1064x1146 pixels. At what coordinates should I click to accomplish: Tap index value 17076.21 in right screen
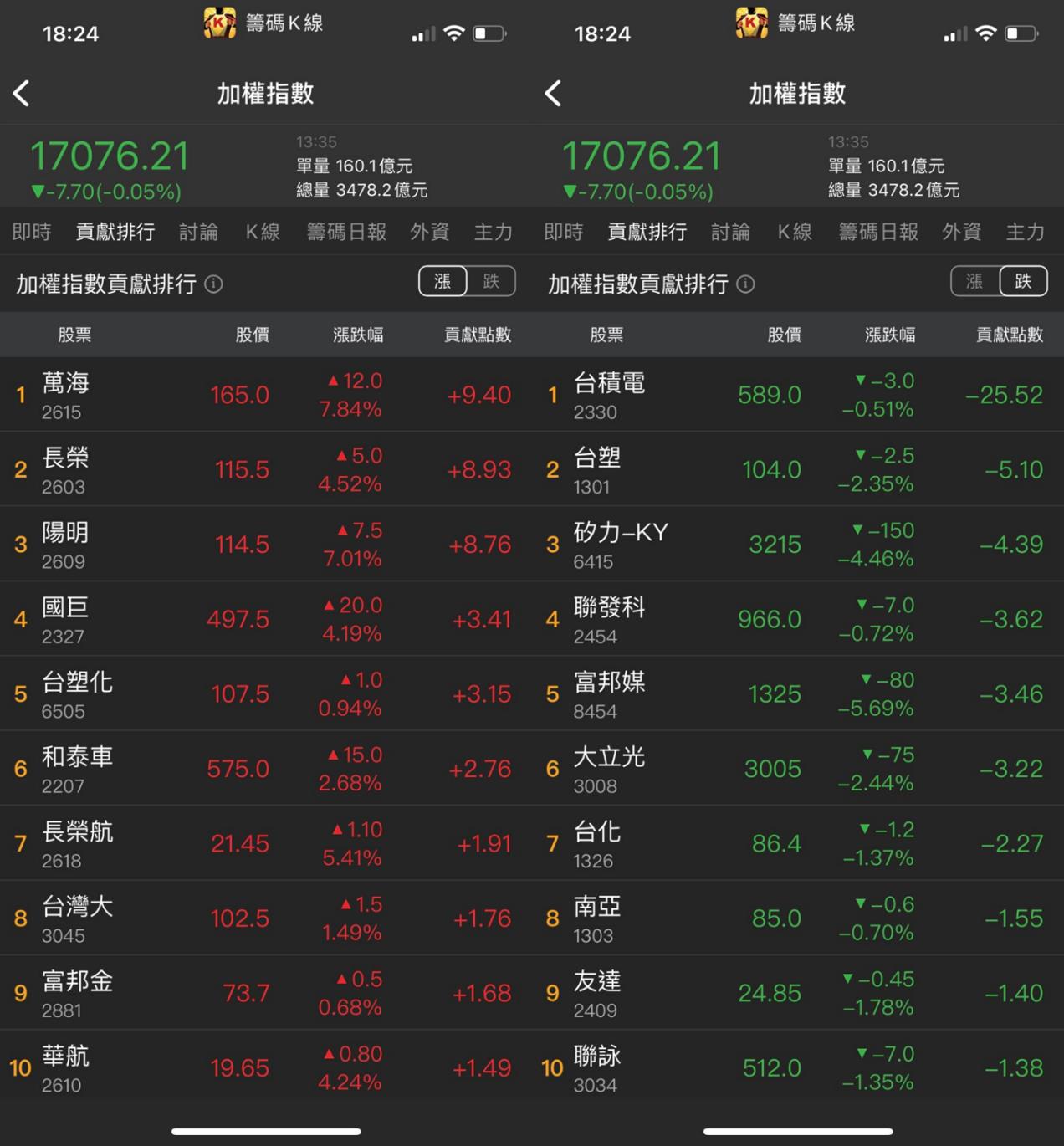pyautogui.click(x=642, y=156)
